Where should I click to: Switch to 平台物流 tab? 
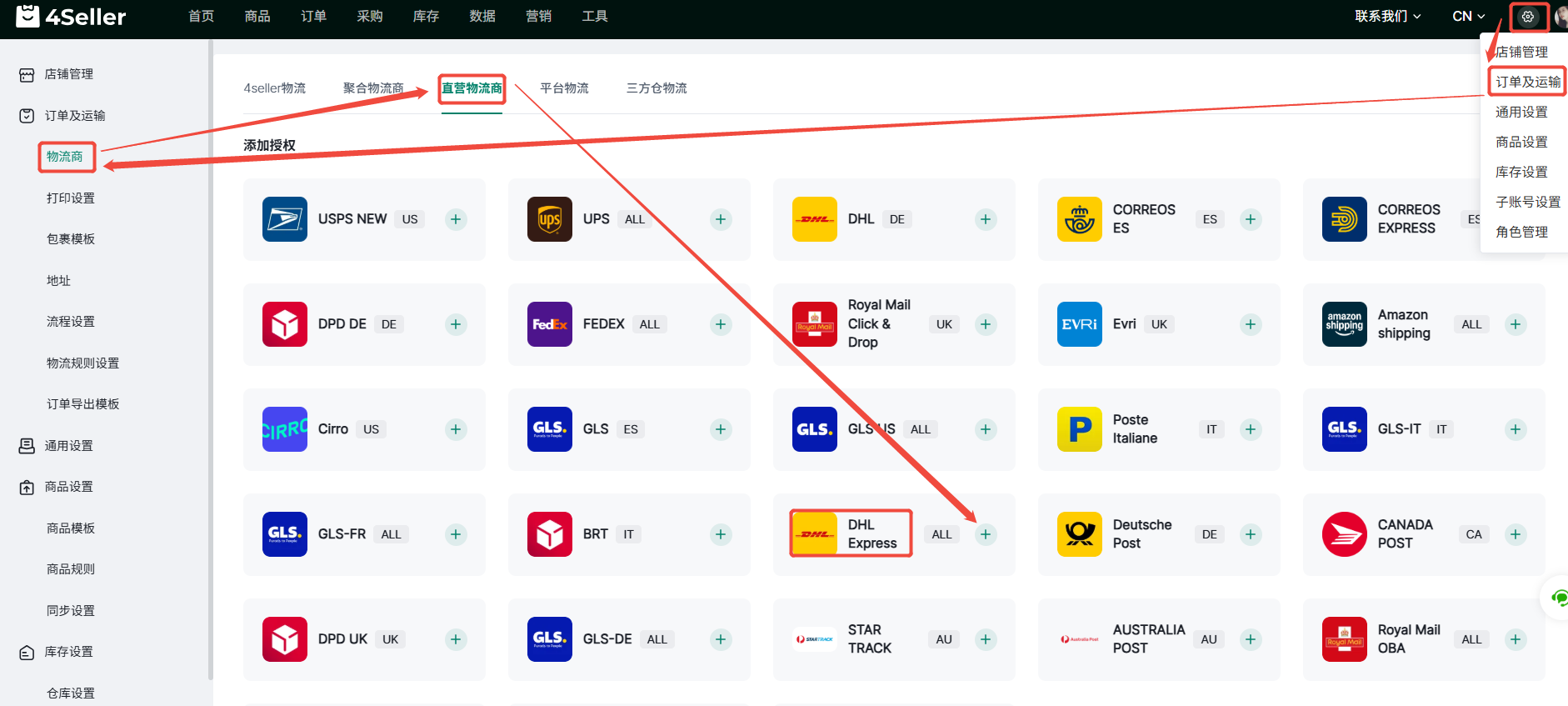pos(564,88)
